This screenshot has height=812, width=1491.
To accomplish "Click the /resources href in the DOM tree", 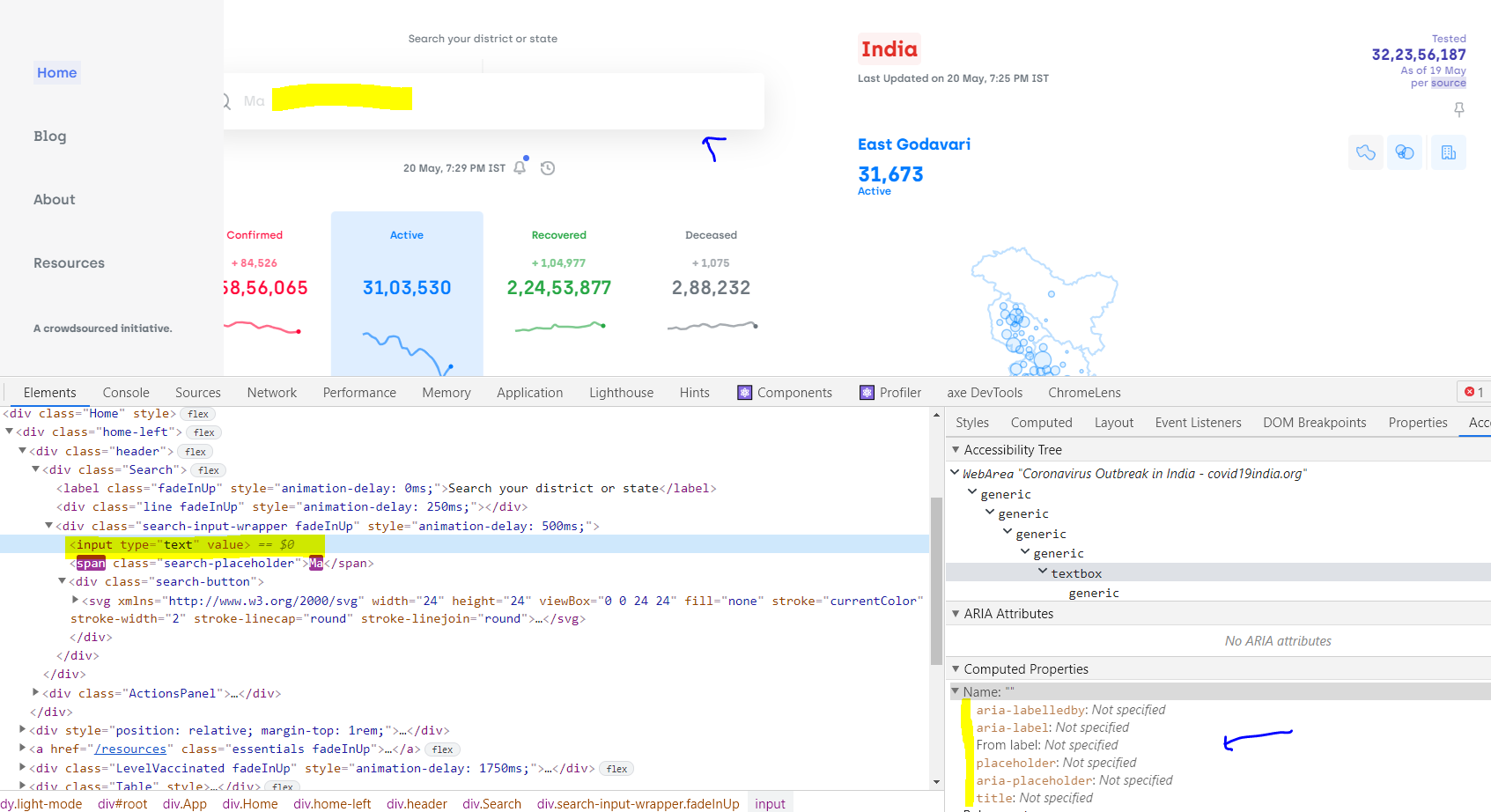I will [x=130, y=749].
